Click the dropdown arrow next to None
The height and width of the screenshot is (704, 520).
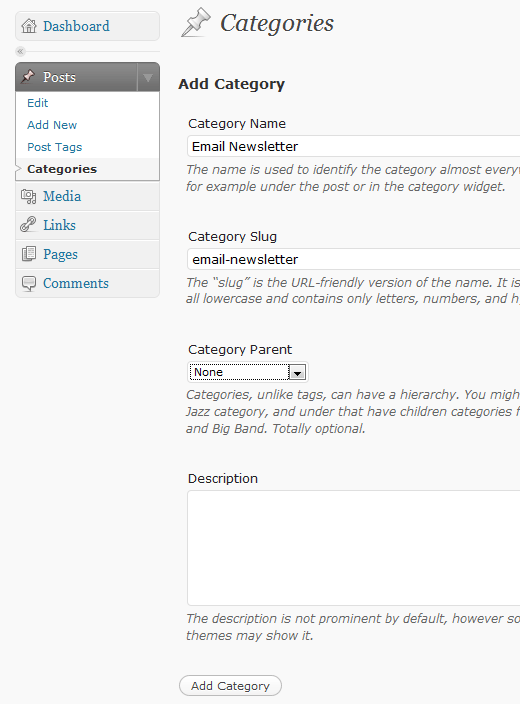coord(297,373)
